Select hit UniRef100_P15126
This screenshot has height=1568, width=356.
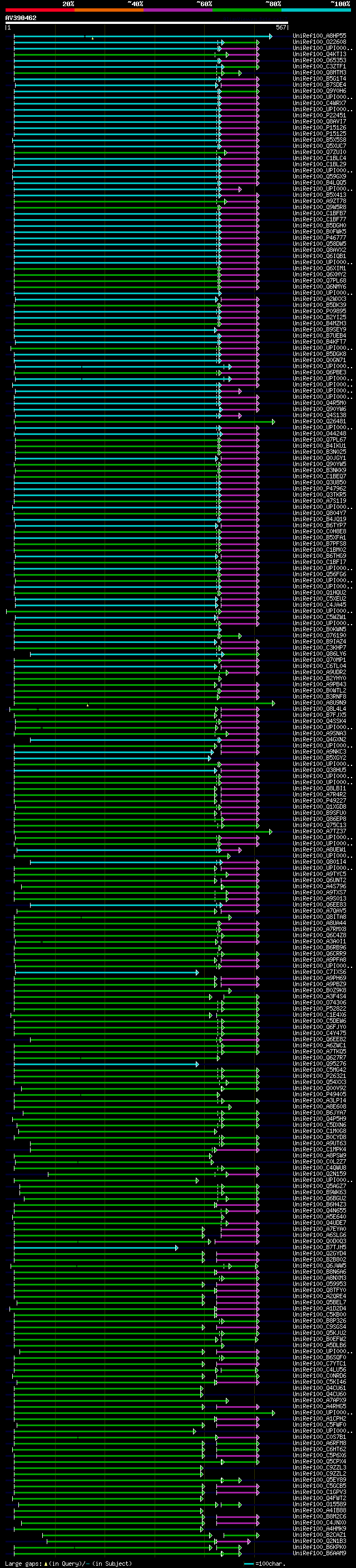pos(319,127)
